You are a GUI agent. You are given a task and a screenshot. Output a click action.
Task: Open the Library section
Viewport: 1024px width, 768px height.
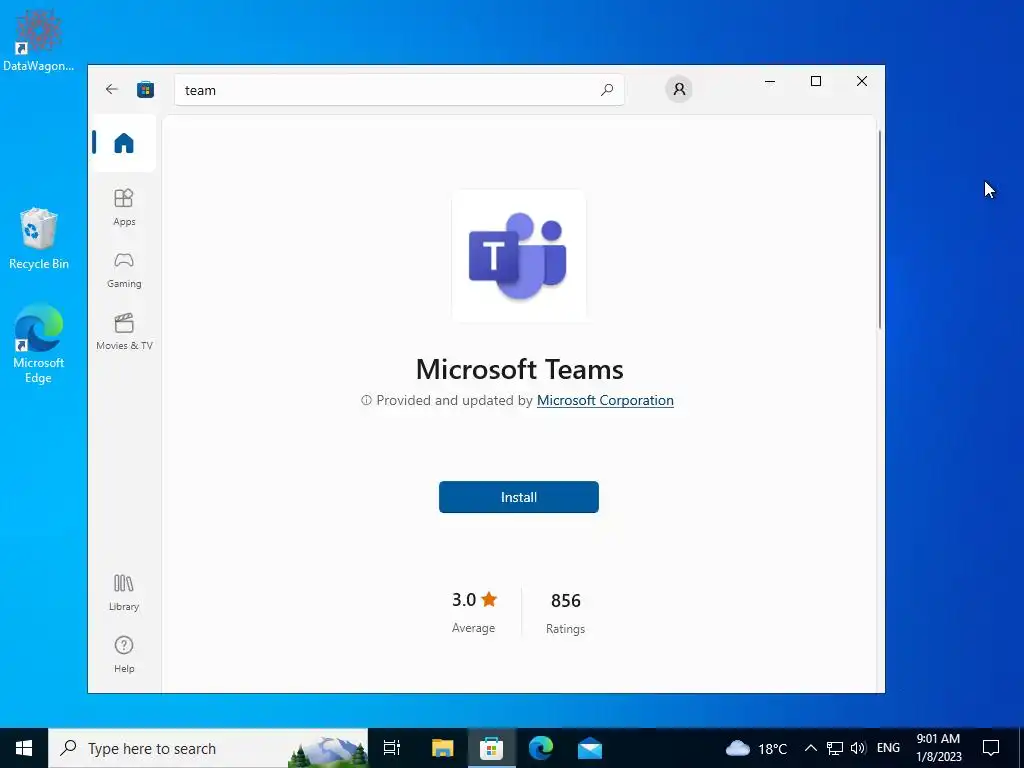tap(124, 592)
